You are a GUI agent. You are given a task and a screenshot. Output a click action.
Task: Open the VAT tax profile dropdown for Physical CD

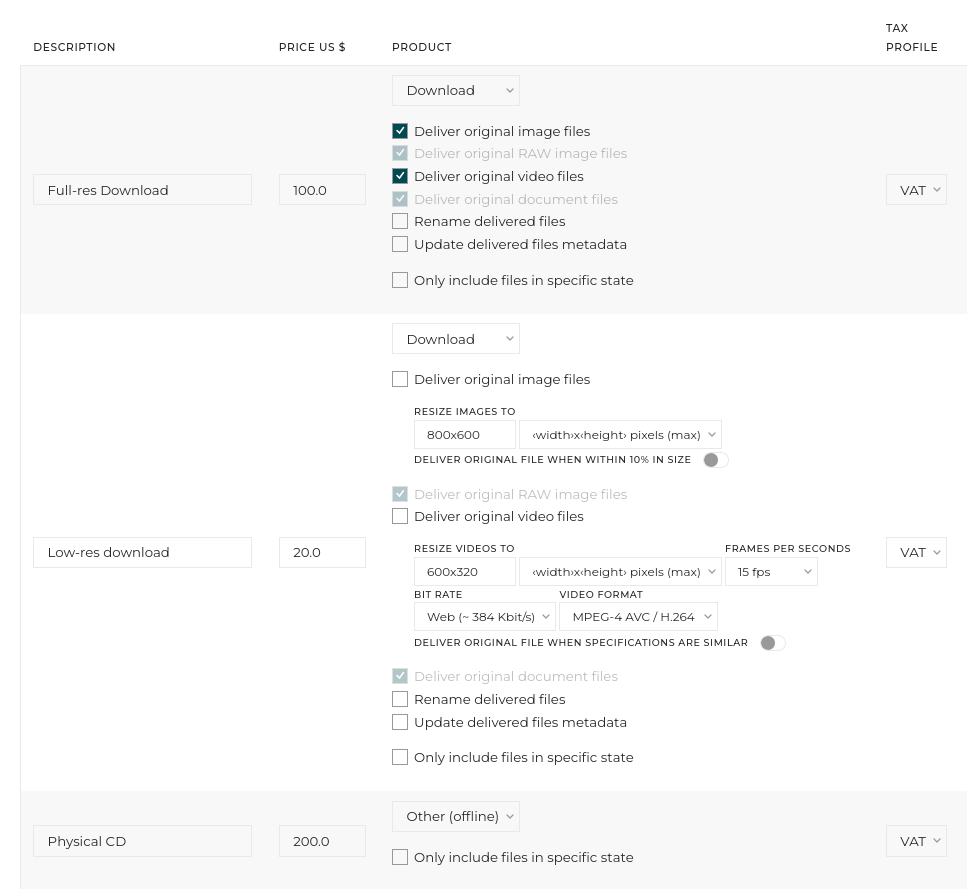tap(915, 841)
